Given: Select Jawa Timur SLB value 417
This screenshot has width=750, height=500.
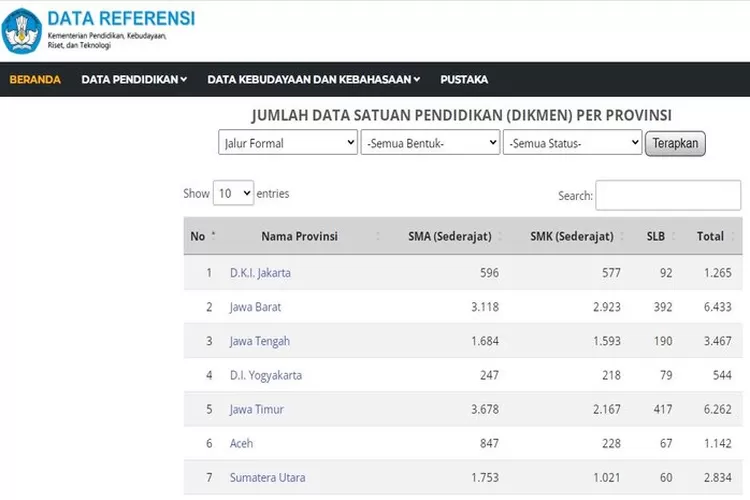Looking at the screenshot, I should click(x=663, y=409).
